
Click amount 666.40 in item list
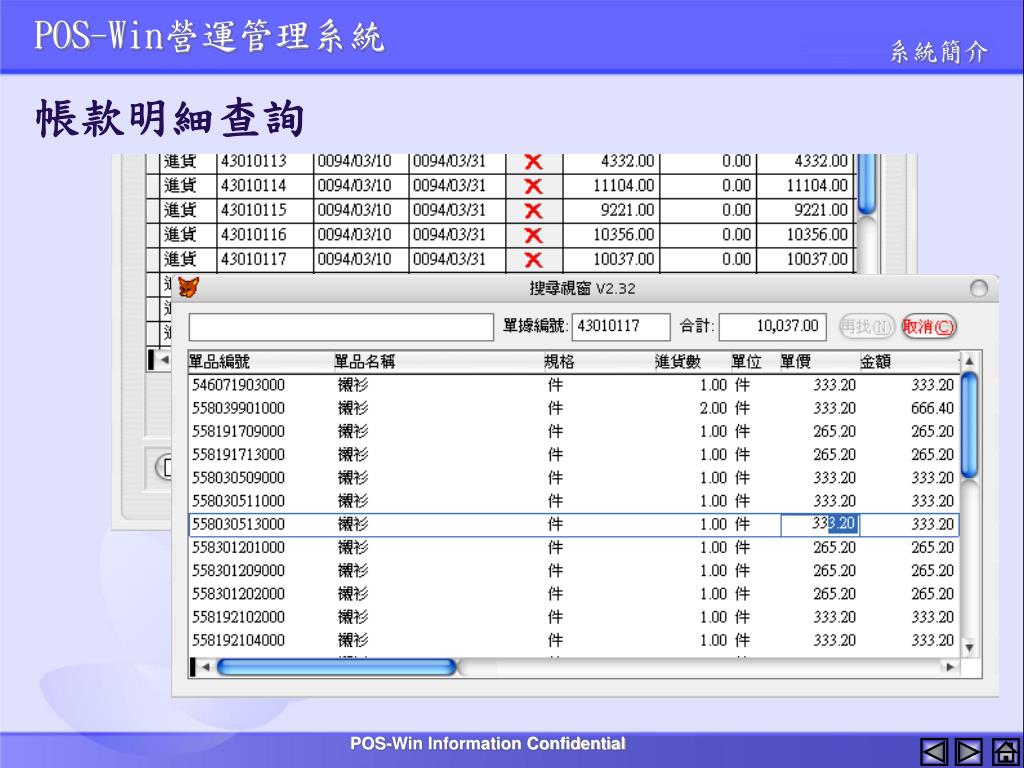coord(933,409)
